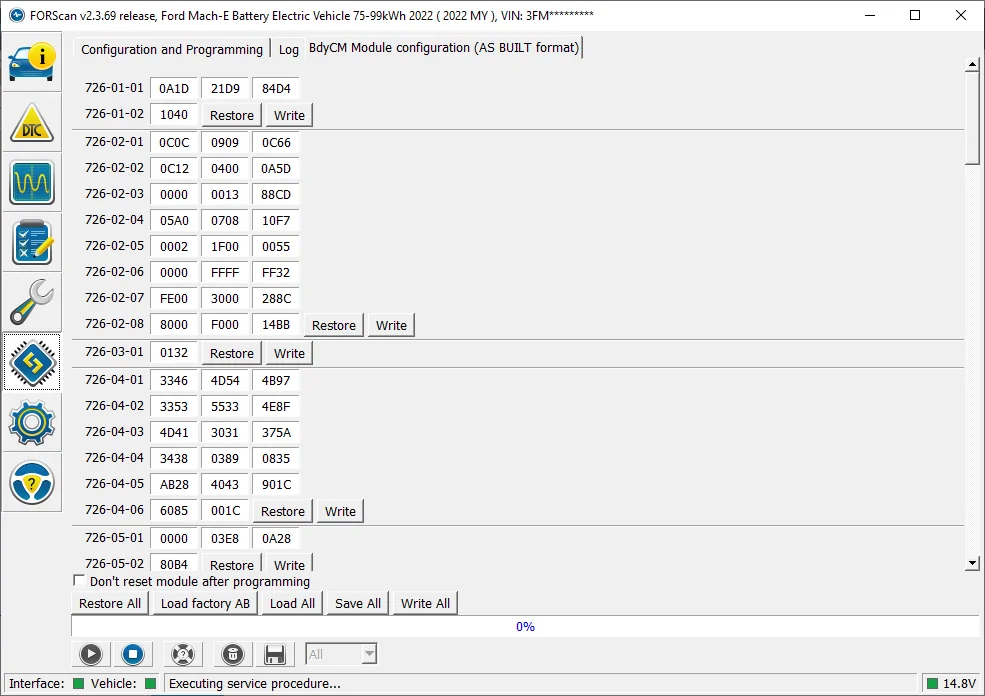Click Write for row 726-03-01

(289, 354)
